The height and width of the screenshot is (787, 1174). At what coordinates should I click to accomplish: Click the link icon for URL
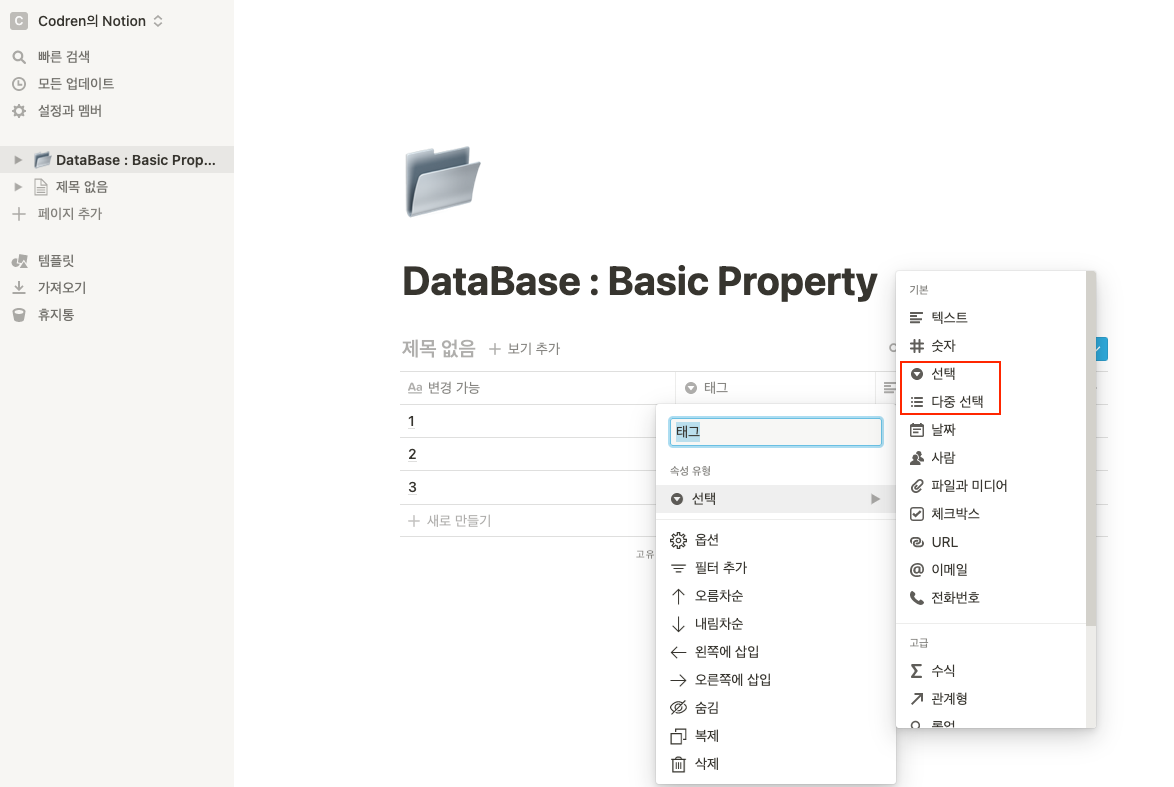[916, 542]
